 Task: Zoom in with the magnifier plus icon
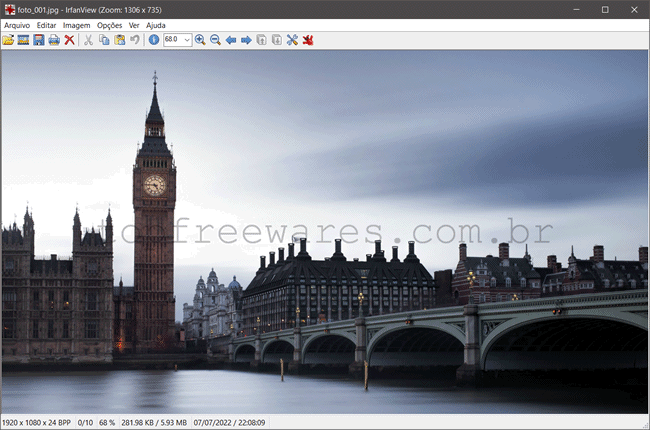pos(200,40)
